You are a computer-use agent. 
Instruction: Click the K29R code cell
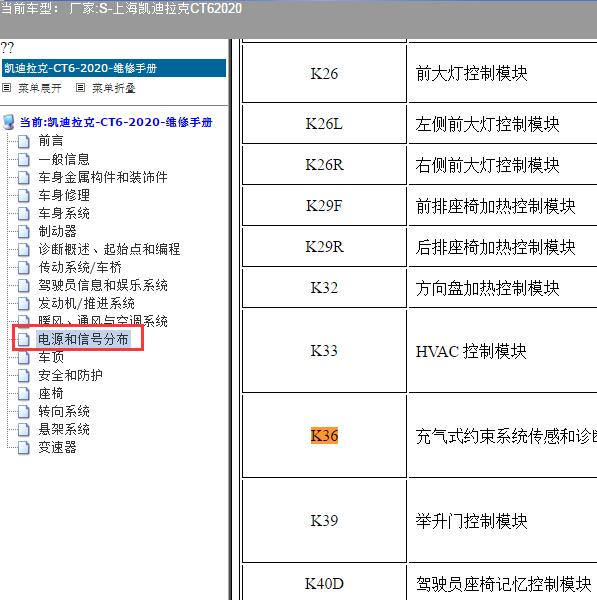(324, 247)
